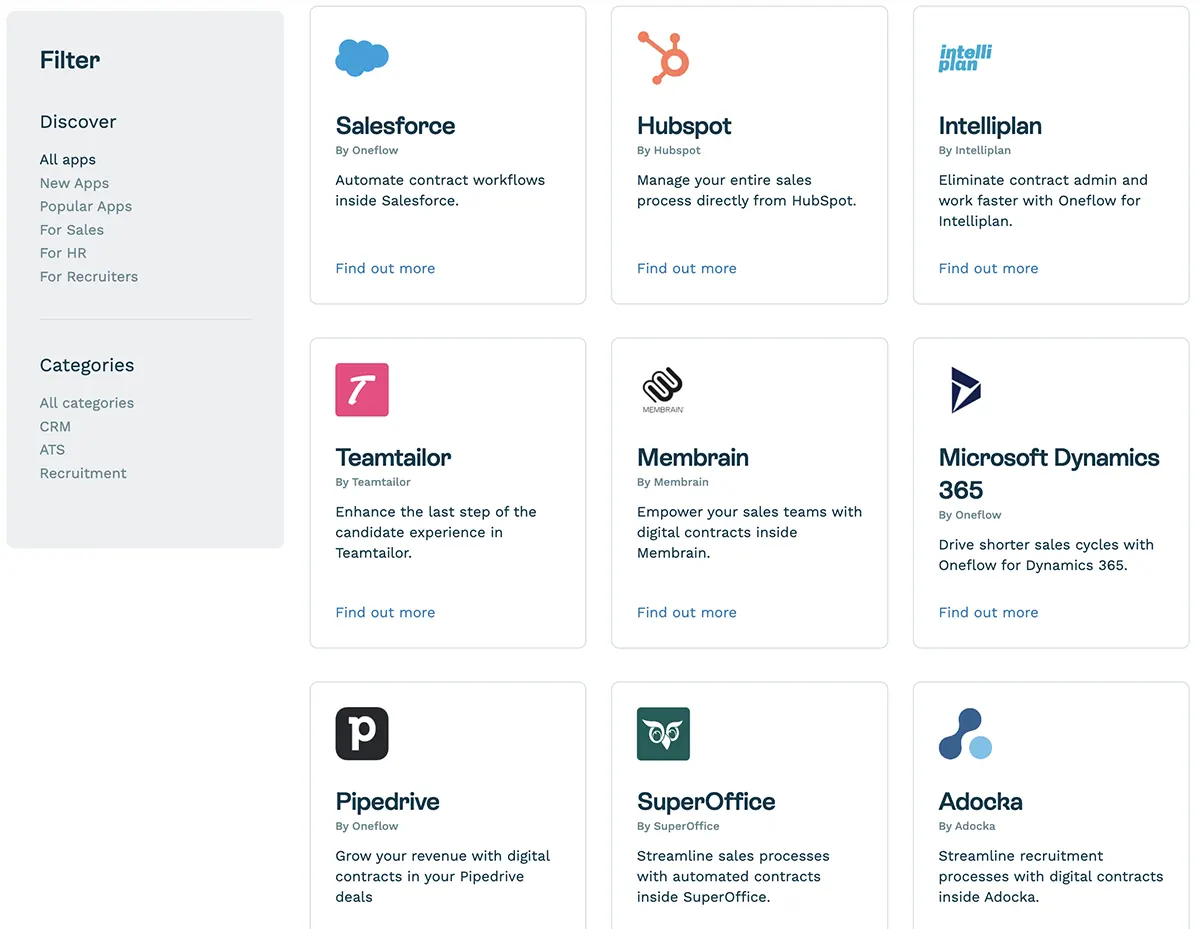The height and width of the screenshot is (929, 1200).
Task: Filter apps by For Sales
Action: click(x=72, y=230)
